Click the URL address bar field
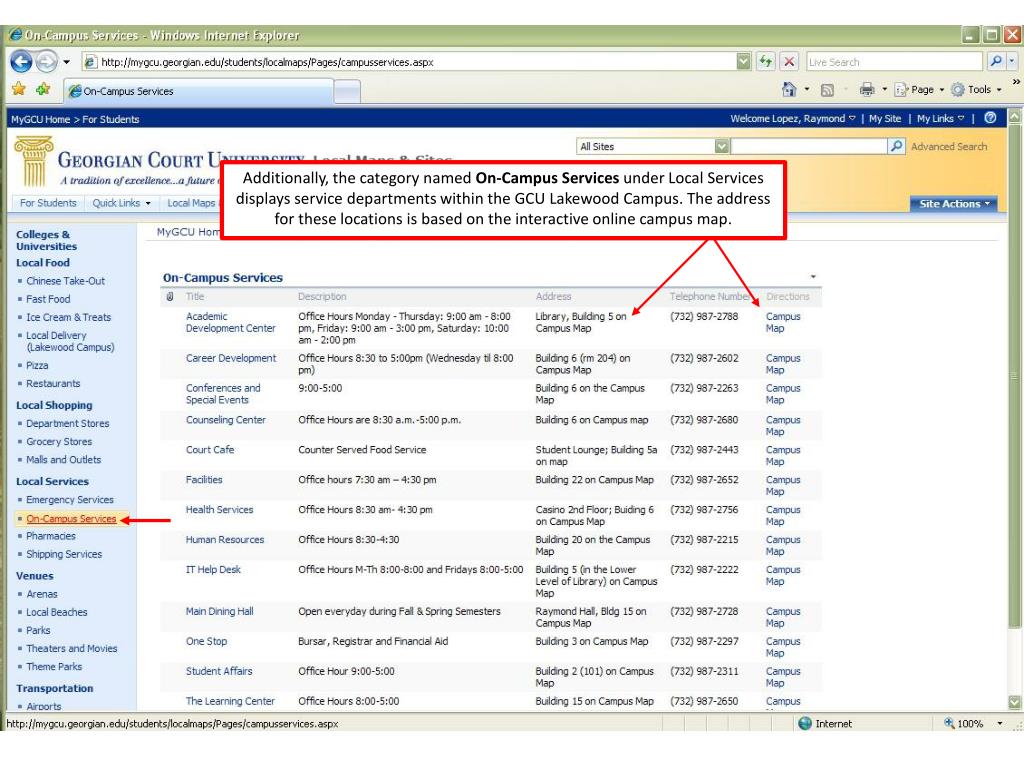The image size is (1024, 768). pos(417,62)
